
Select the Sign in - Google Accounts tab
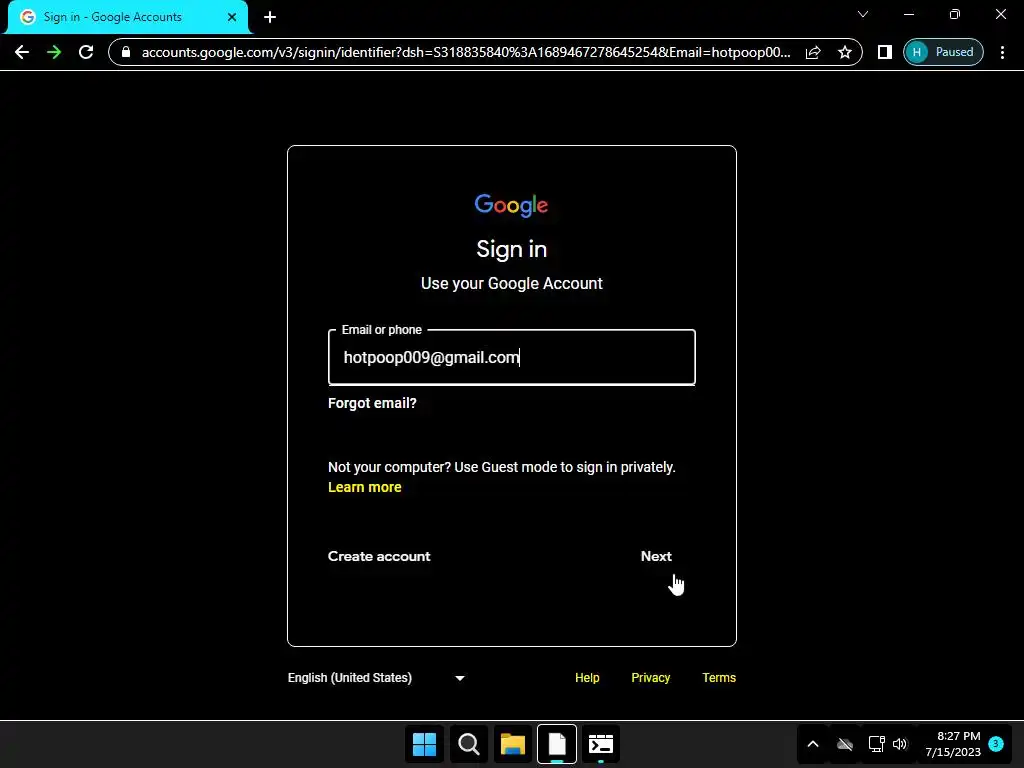point(128,17)
